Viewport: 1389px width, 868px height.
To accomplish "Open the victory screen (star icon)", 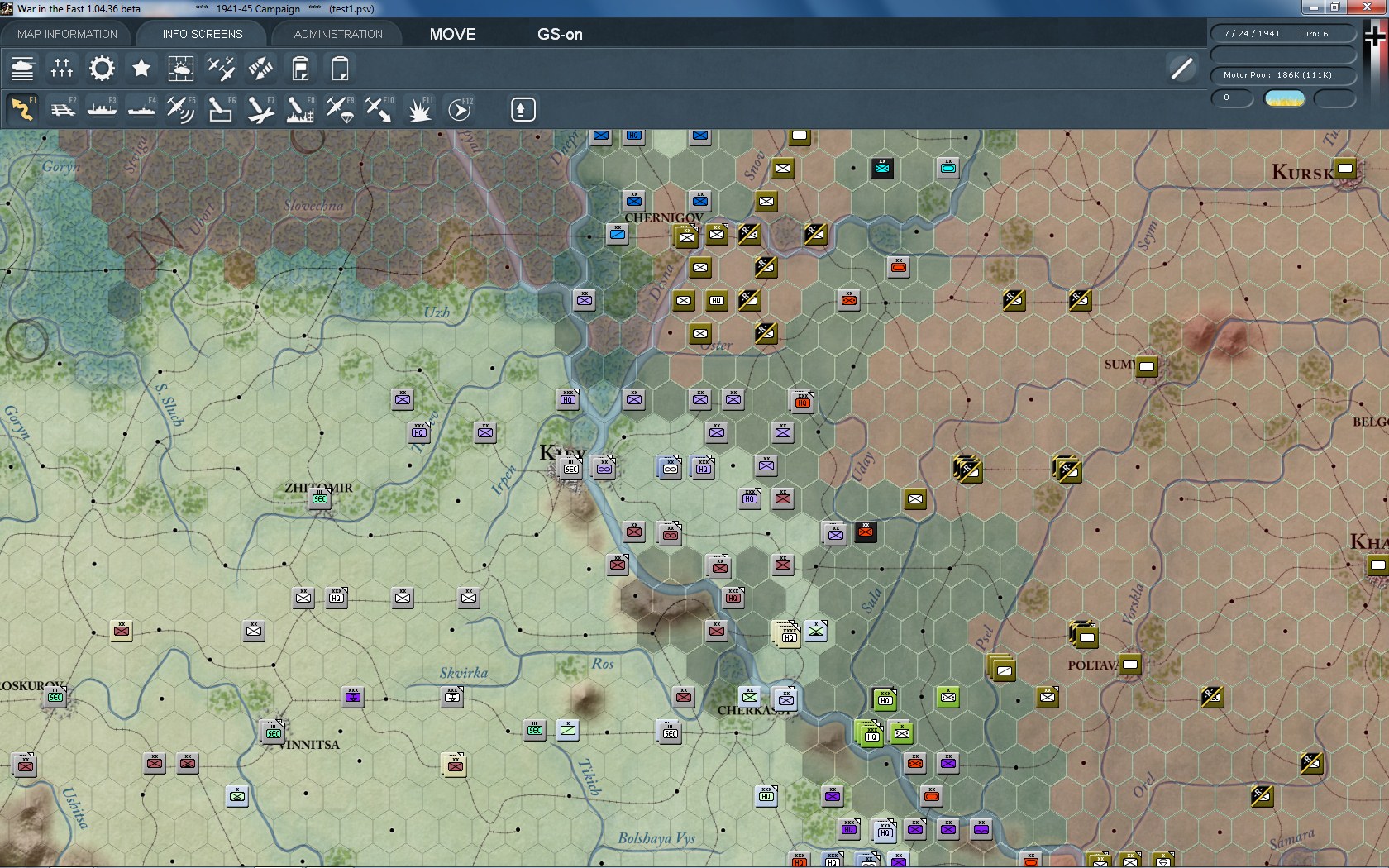I will pyautogui.click(x=141, y=69).
